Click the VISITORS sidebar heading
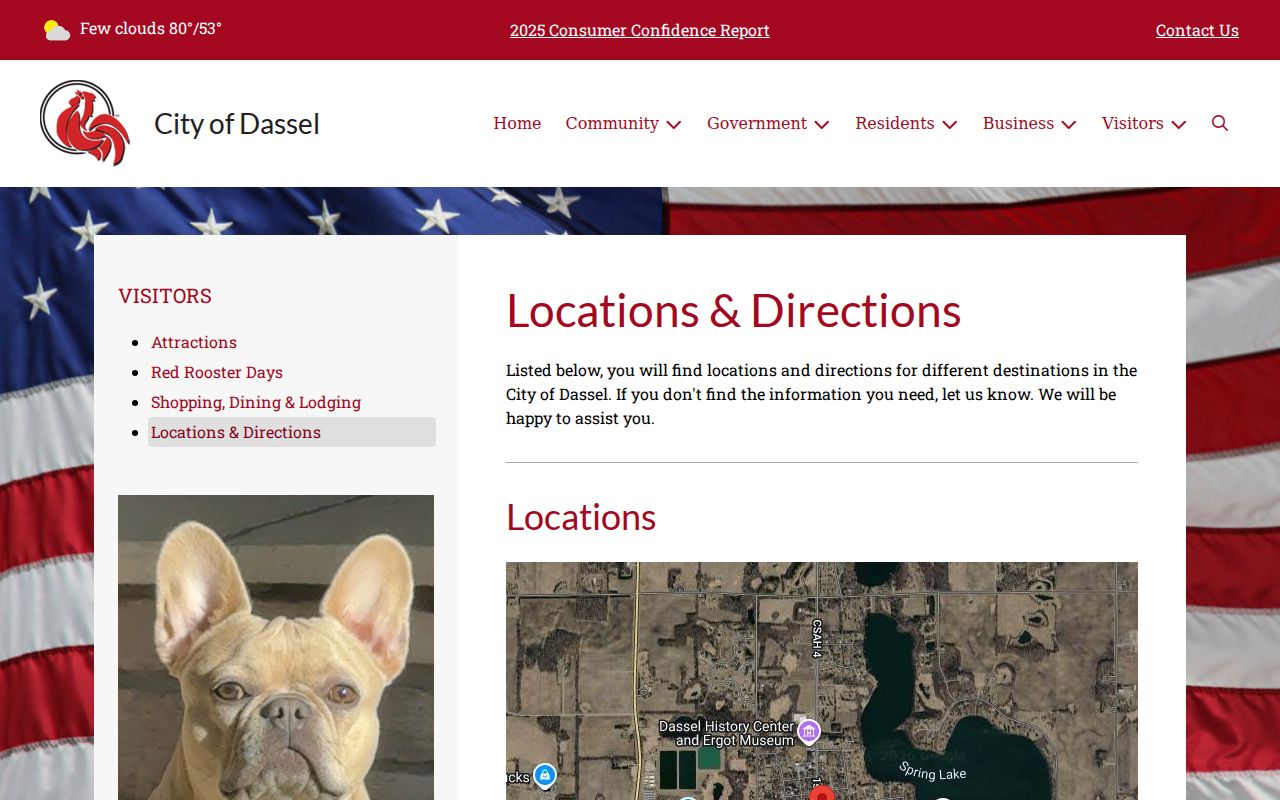Viewport: 1280px width, 800px height. coord(165,296)
